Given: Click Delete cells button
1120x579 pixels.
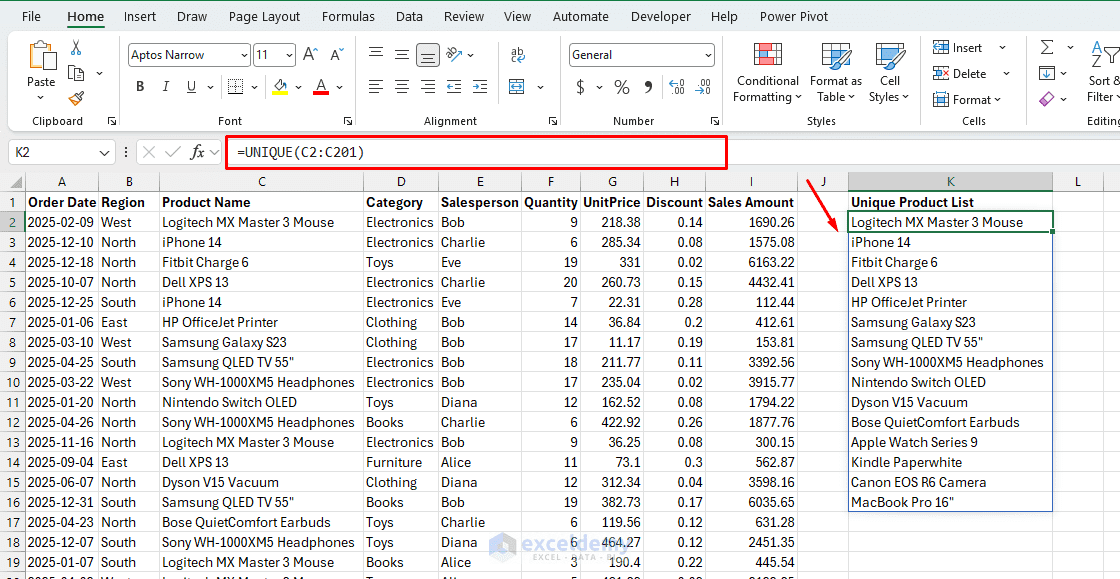Looking at the screenshot, I should (961, 74).
